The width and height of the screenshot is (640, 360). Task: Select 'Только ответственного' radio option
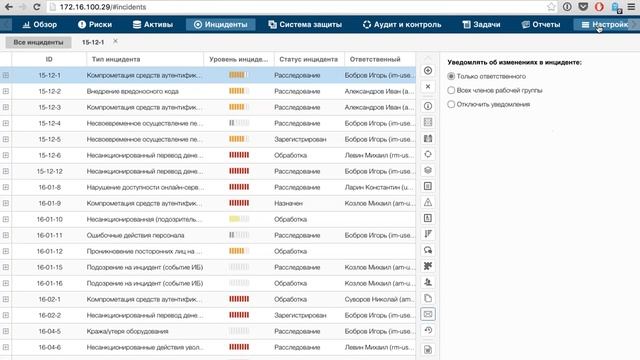451,76
